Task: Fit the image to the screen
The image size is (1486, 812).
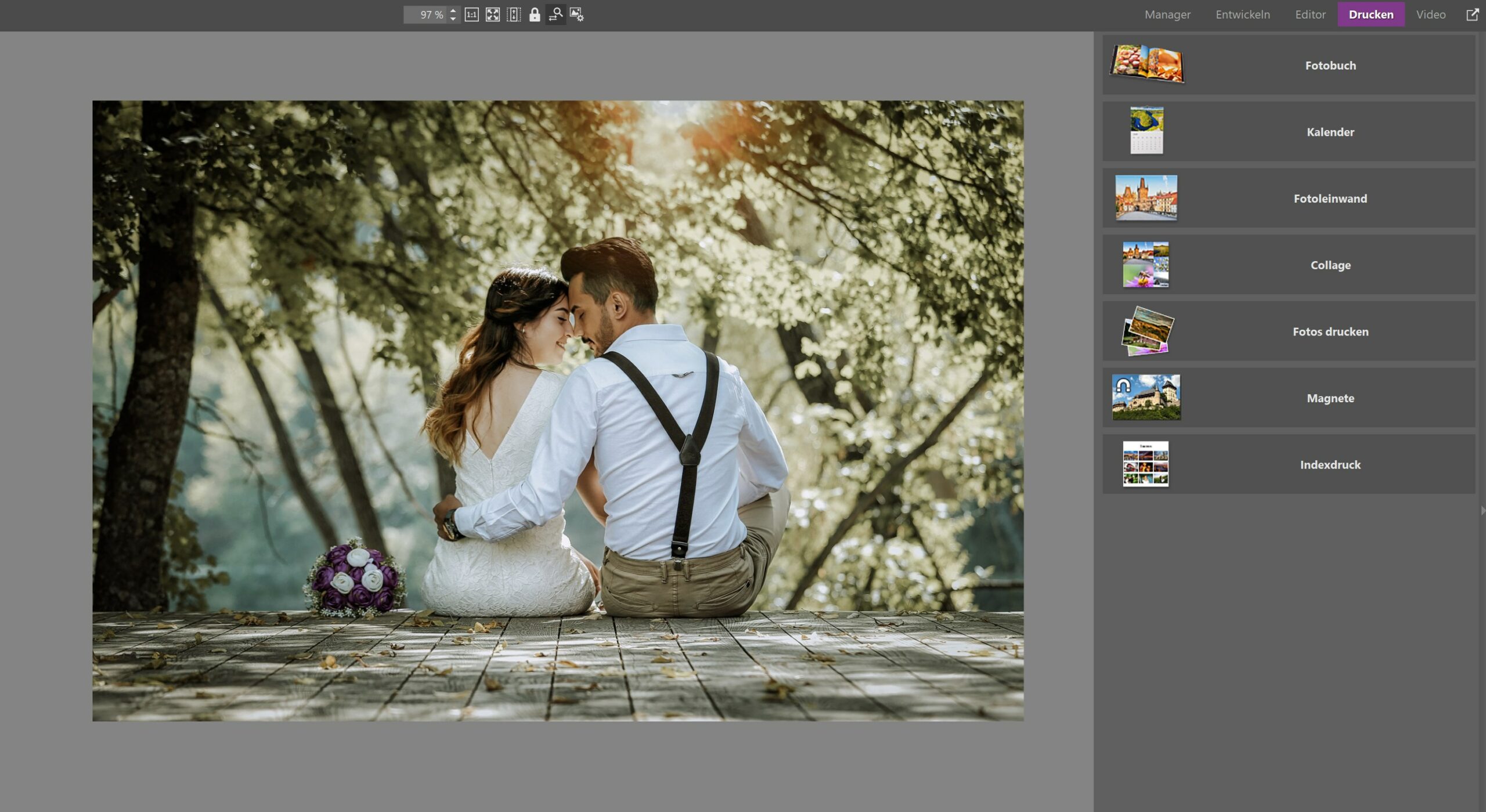Action: tap(492, 15)
